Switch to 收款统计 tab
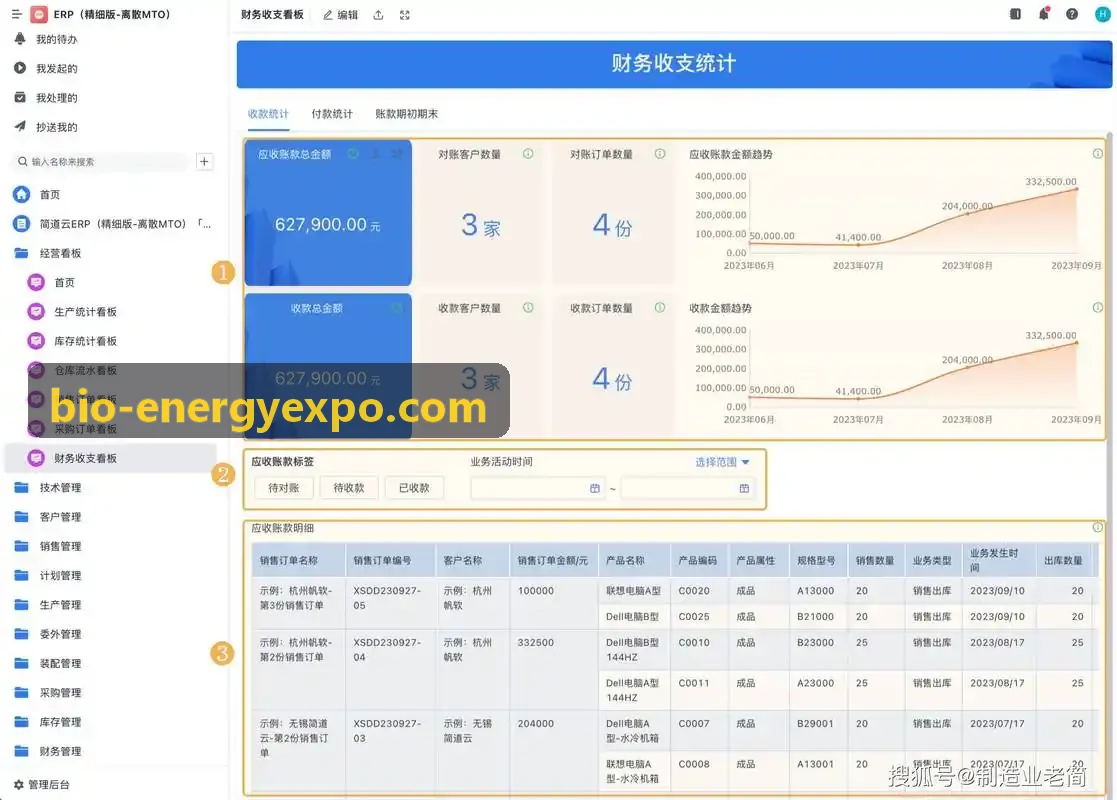The height and width of the screenshot is (800, 1117). [x=269, y=113]
